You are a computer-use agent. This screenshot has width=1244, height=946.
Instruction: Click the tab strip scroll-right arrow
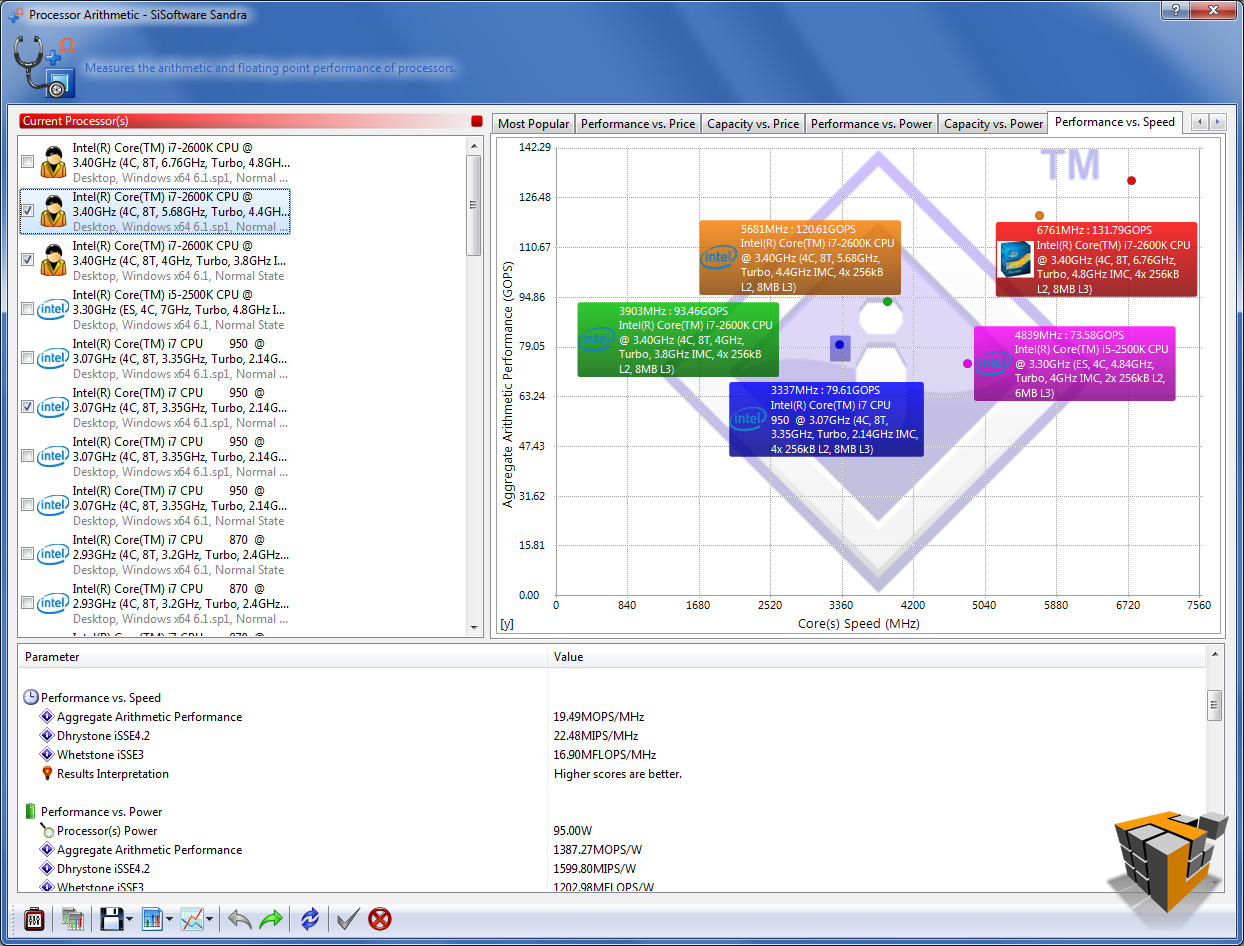coord(1217,122)
